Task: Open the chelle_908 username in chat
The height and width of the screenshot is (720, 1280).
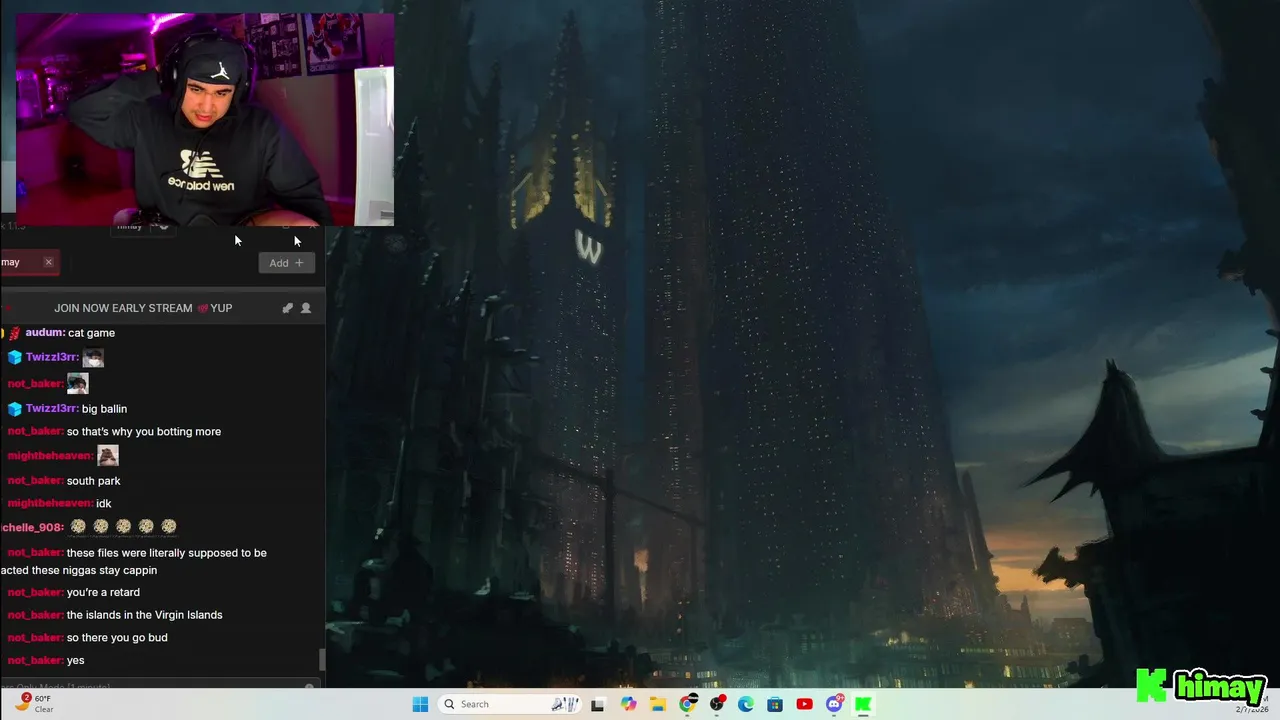Action: (x=32, y=527)
